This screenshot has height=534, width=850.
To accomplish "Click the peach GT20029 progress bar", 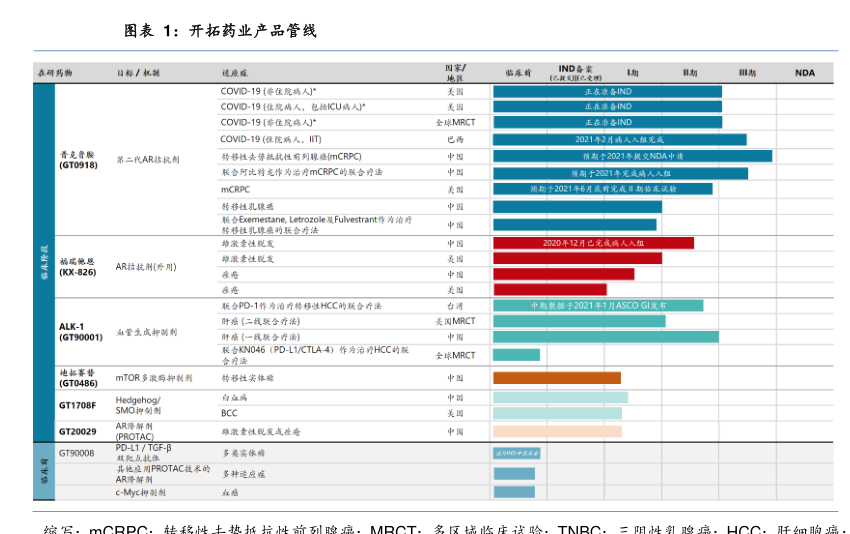I will tap(557, 431).
